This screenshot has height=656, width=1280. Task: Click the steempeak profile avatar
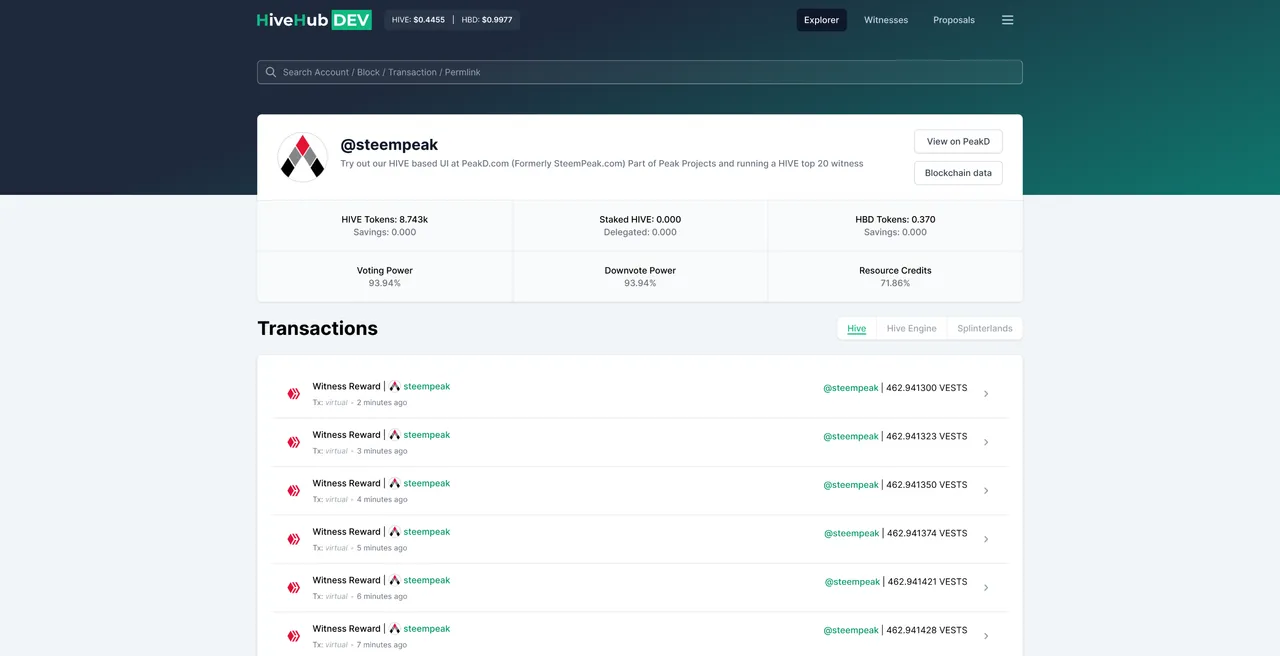[302, 157]
